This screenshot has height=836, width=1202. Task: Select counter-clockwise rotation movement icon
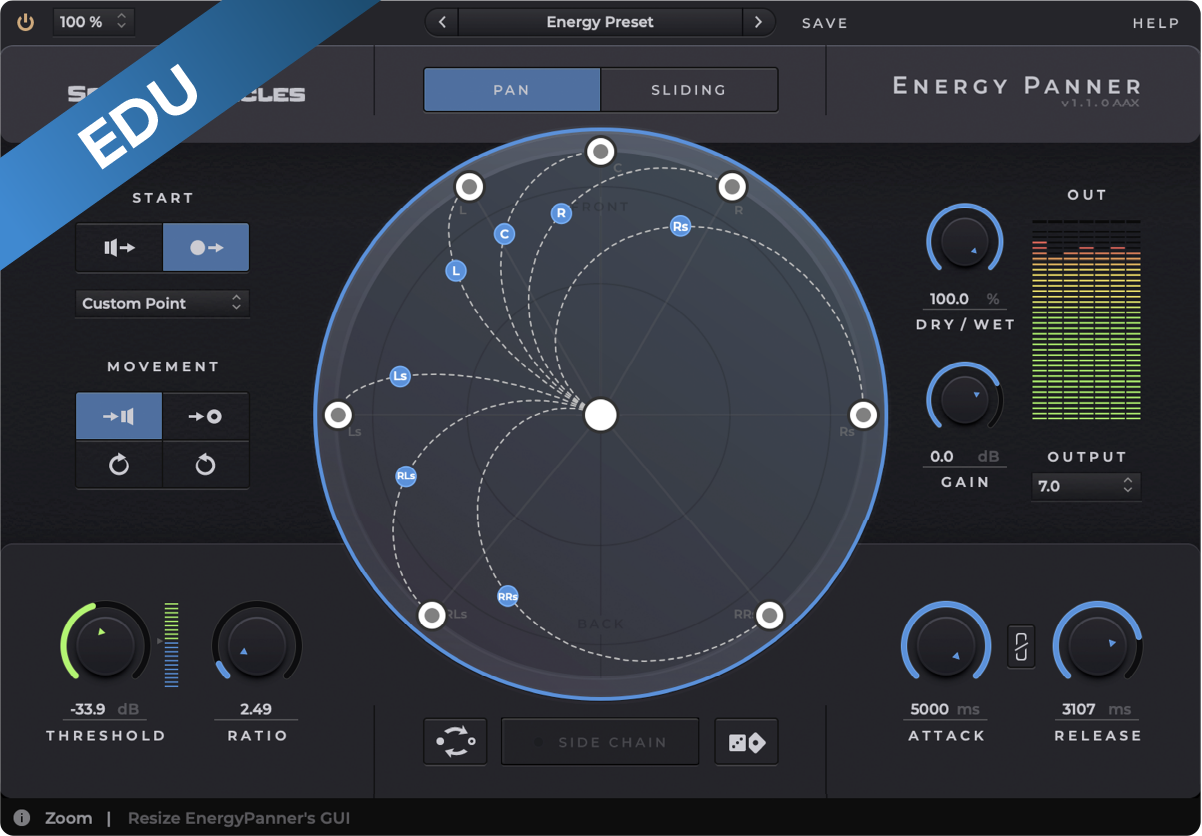click(x=206, y=465)
